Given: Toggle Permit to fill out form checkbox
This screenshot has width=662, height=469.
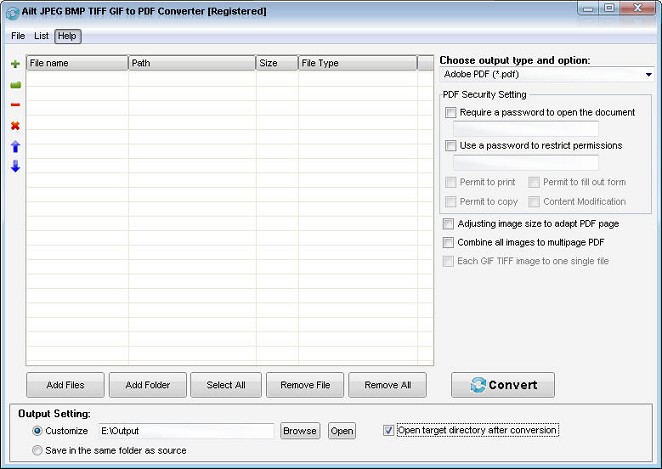Looking at the screenshot, I should tap(534, 182).
